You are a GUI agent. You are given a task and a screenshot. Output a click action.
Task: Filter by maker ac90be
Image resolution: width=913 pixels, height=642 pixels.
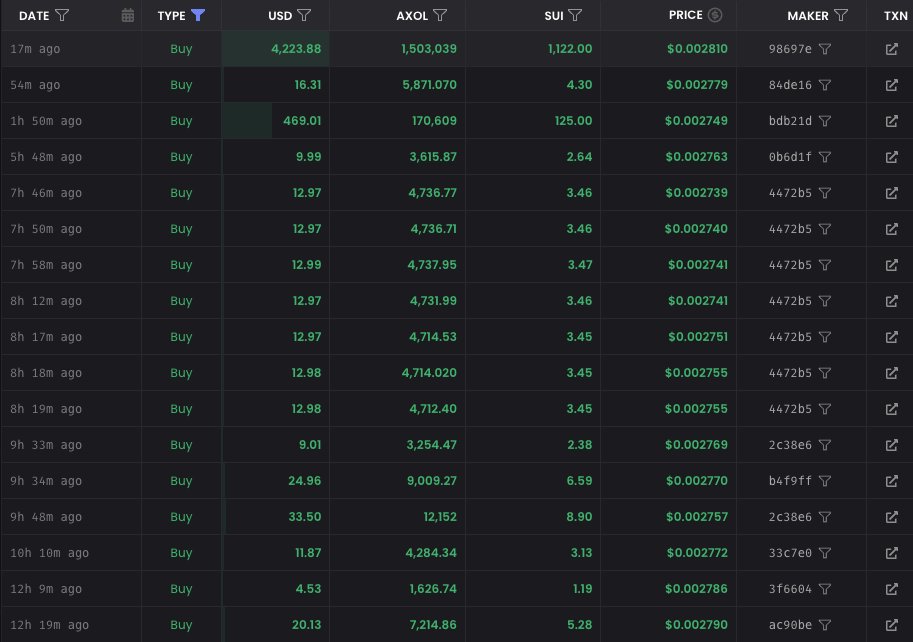824,625
